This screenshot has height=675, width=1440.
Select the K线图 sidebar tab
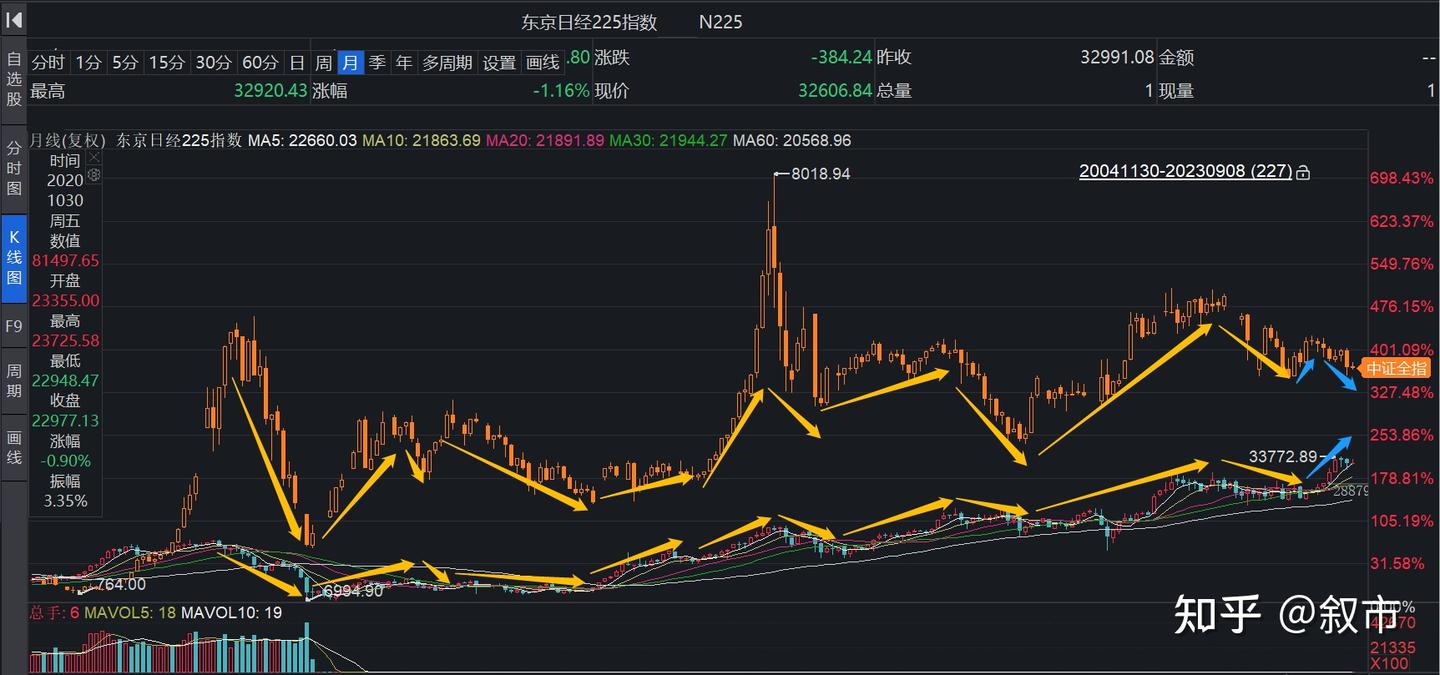[13, 258]
